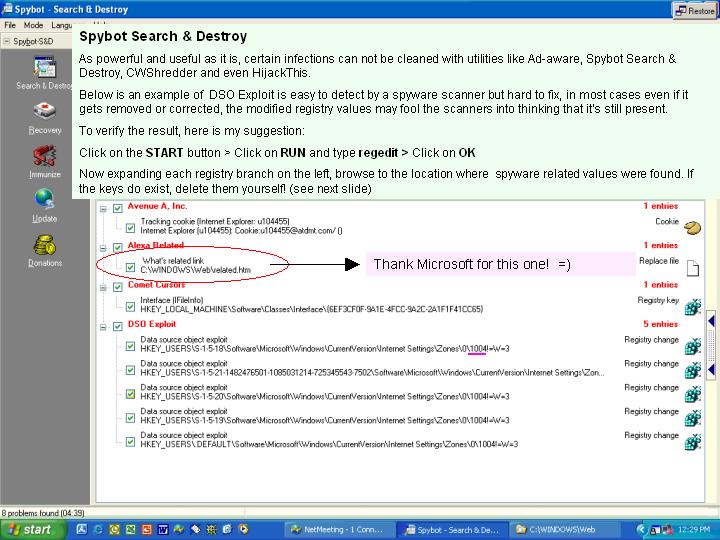This screenshot has height=540, width=720.
Task: Click upper blue arrow on right edge
Action: [x=711, y=321]
